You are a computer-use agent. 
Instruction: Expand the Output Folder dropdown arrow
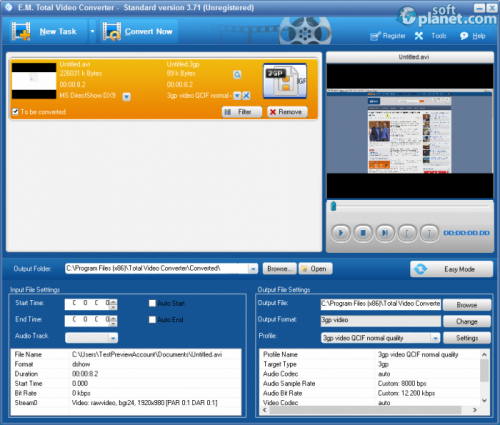253,269
